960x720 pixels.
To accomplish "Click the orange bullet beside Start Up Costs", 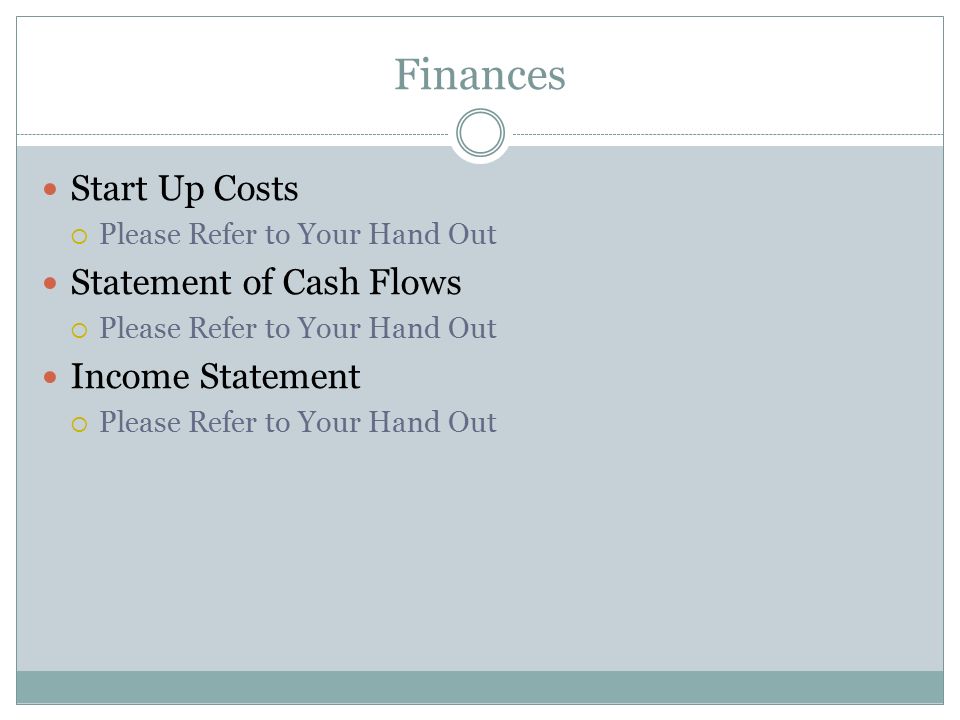I will [50, 189].
